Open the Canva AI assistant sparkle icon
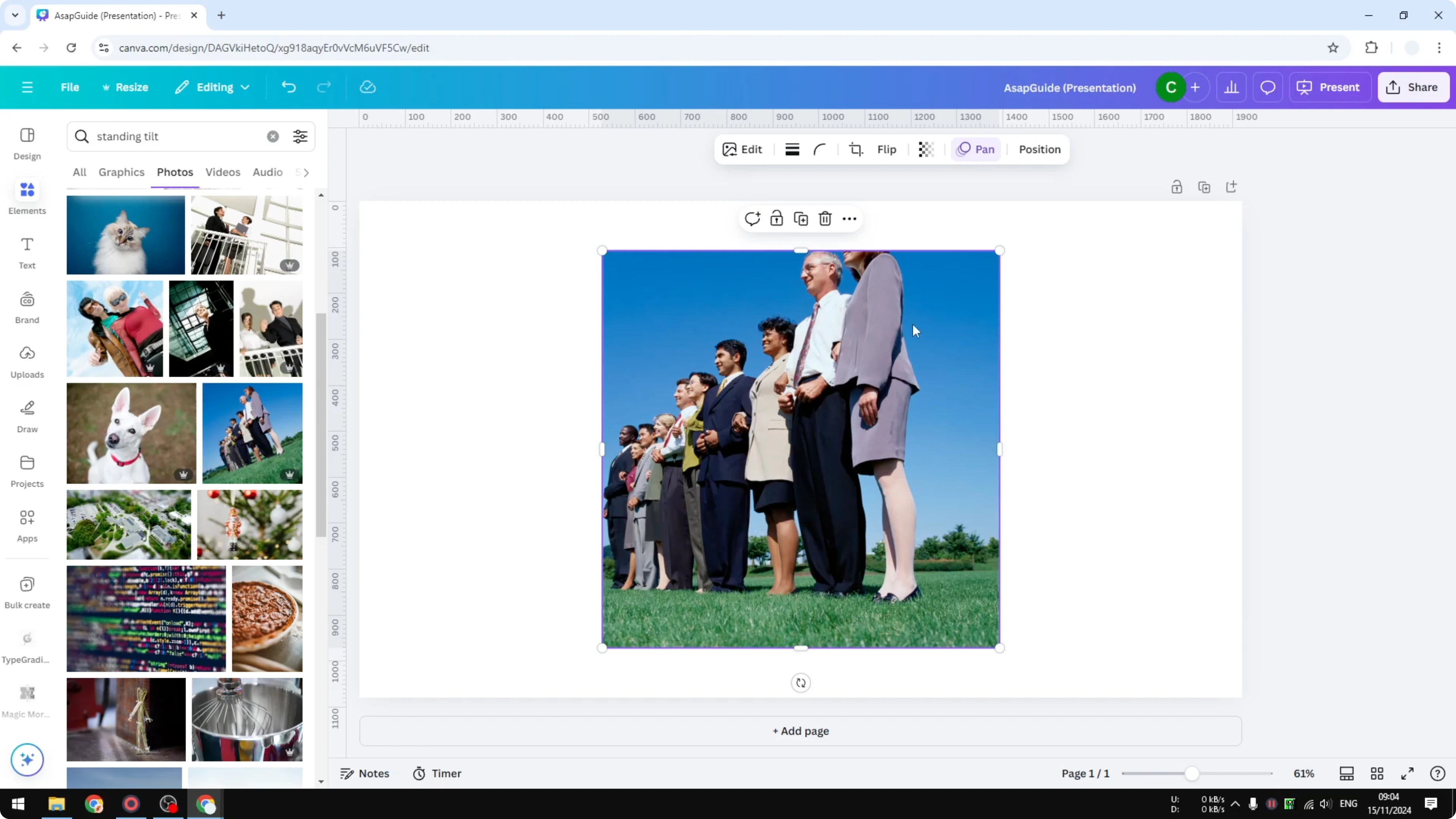Screen dimensions: 1456x819 click(27, 760)
